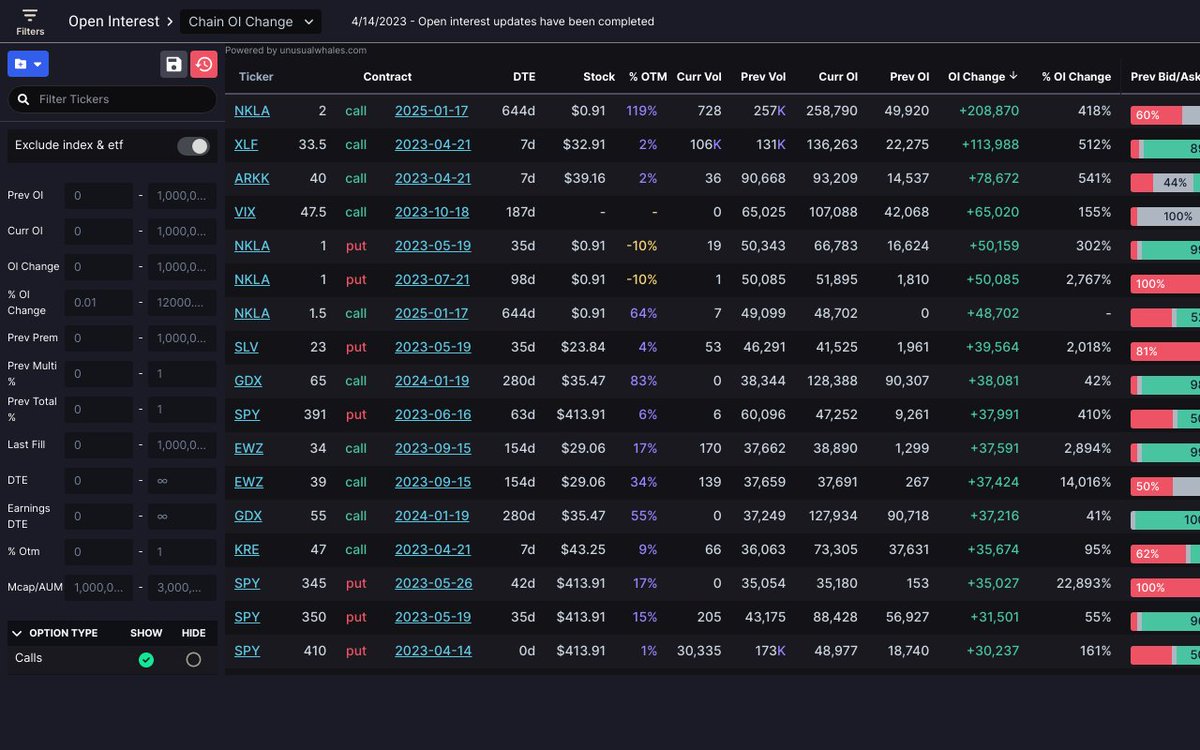Click the OPTION TYPE collapse chevron
Viewport: 1200px width, 750px height.
[x=17, y=633]
